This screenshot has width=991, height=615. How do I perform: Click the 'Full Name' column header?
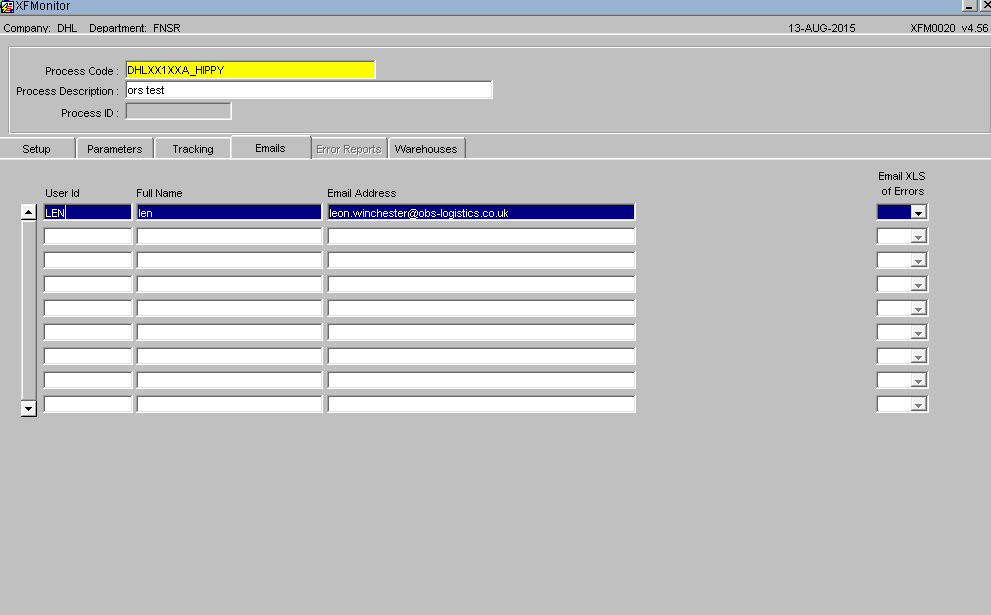159,193
